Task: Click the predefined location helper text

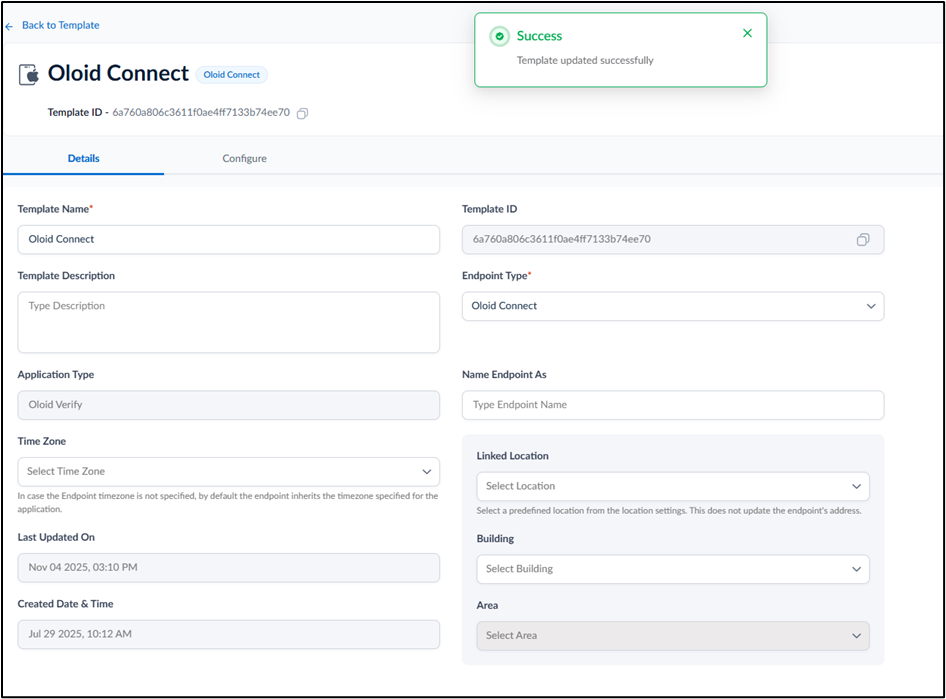Action: [668, 511]
